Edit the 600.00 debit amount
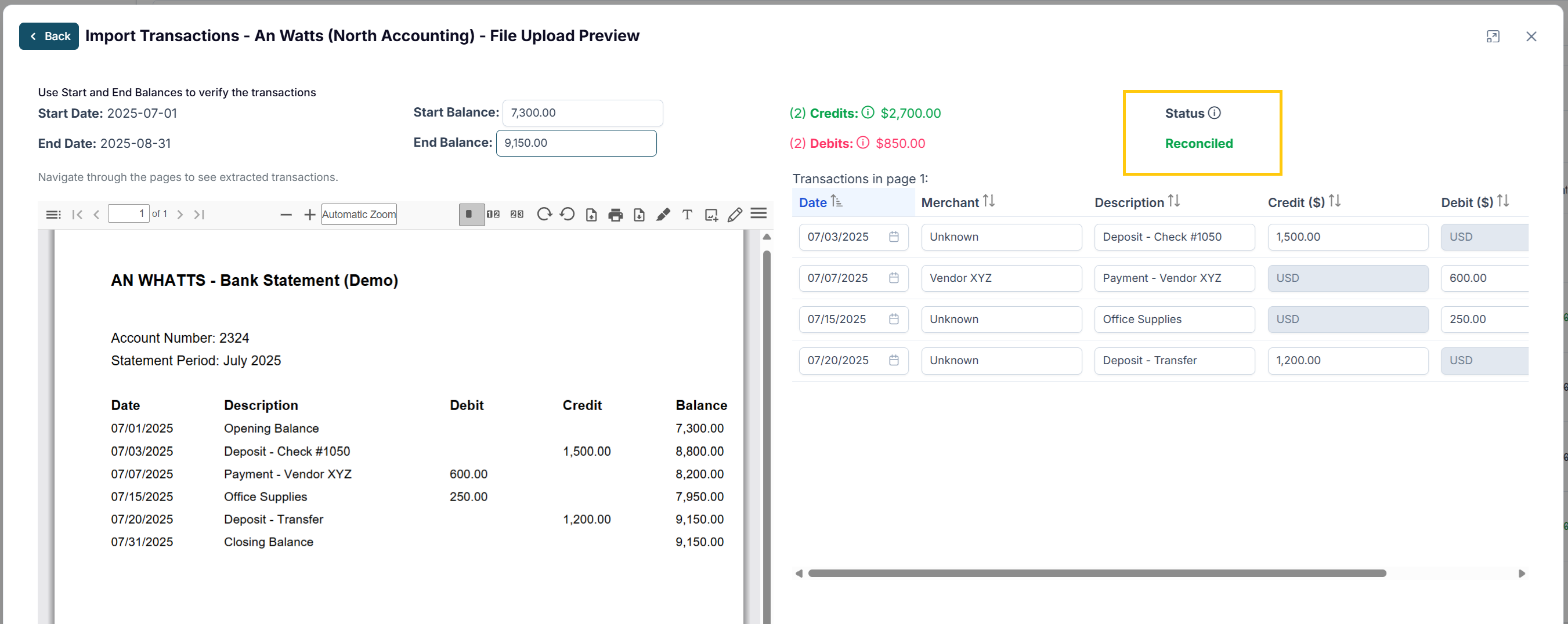This screenshot has height=624, width=1568. (x=1485, y=278)
